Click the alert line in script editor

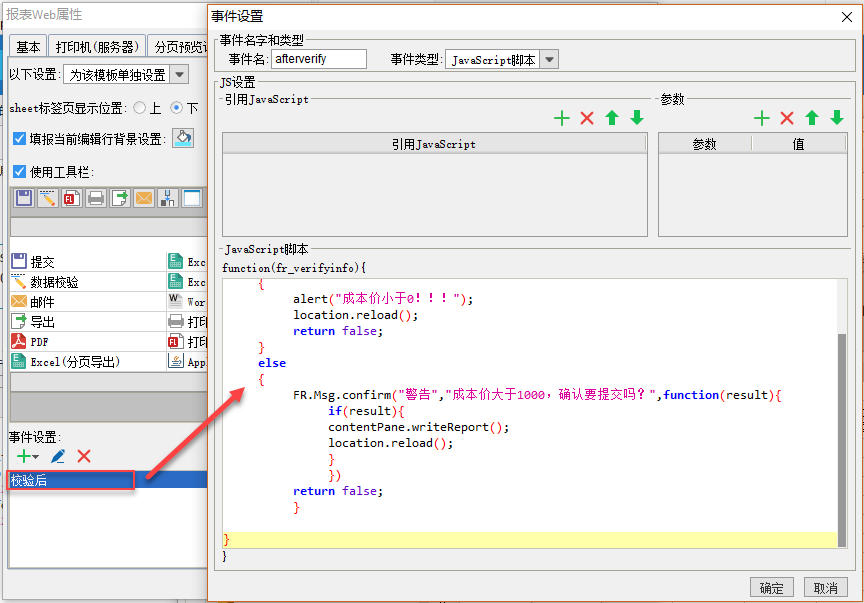(x=383, y=299)
